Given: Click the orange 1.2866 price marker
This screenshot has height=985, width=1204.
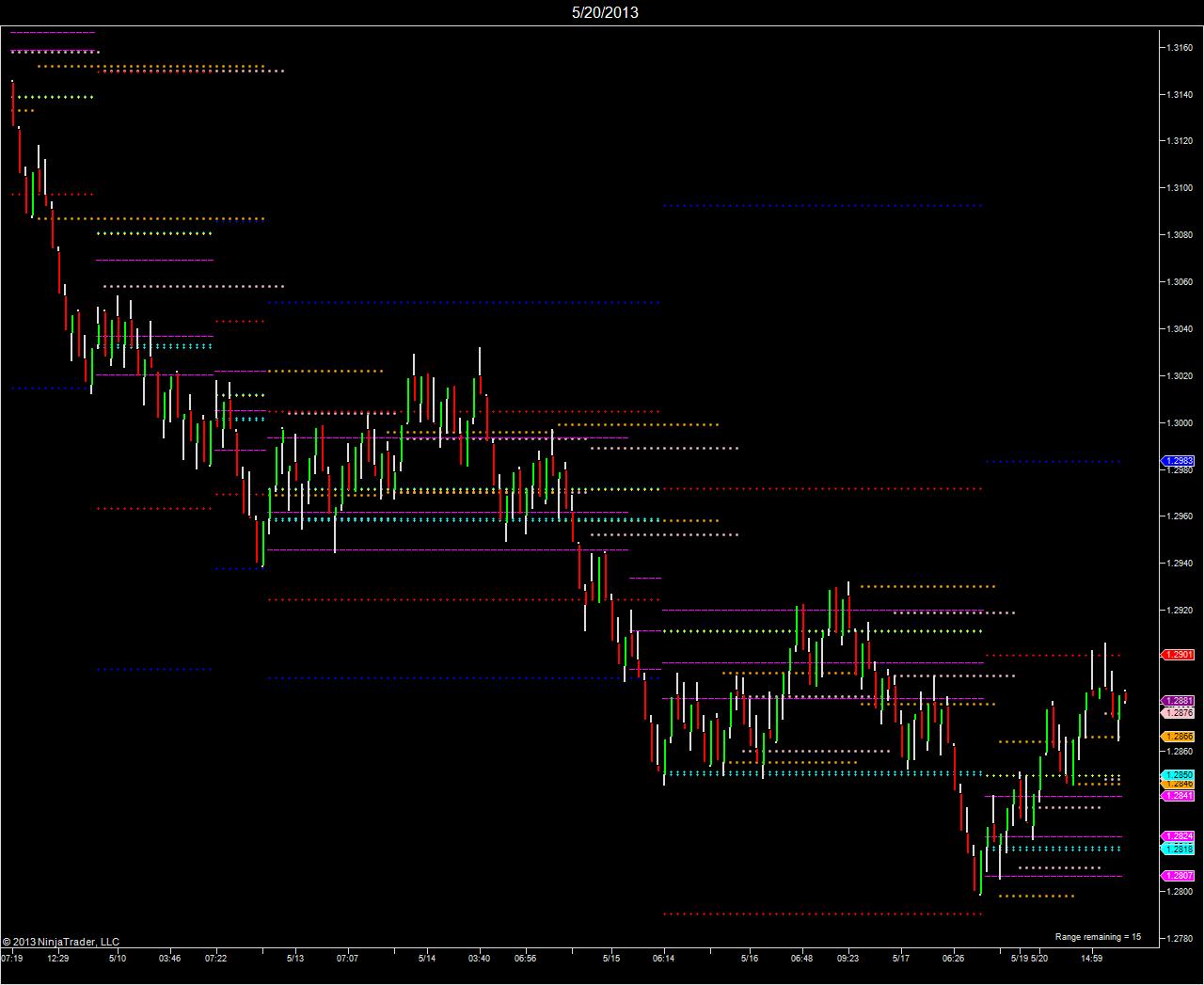Looking at the screenshot, I should coord(1179,737).
